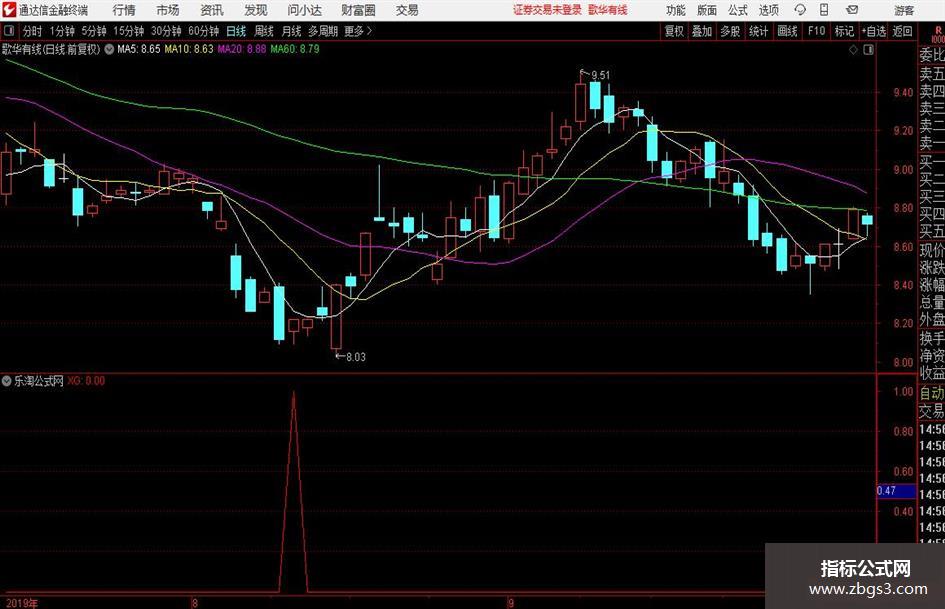Image resolution: width=945 pixels, height=609 pixels.
Task: Switch to 15分钟 period tab
Action: [128, 31]
